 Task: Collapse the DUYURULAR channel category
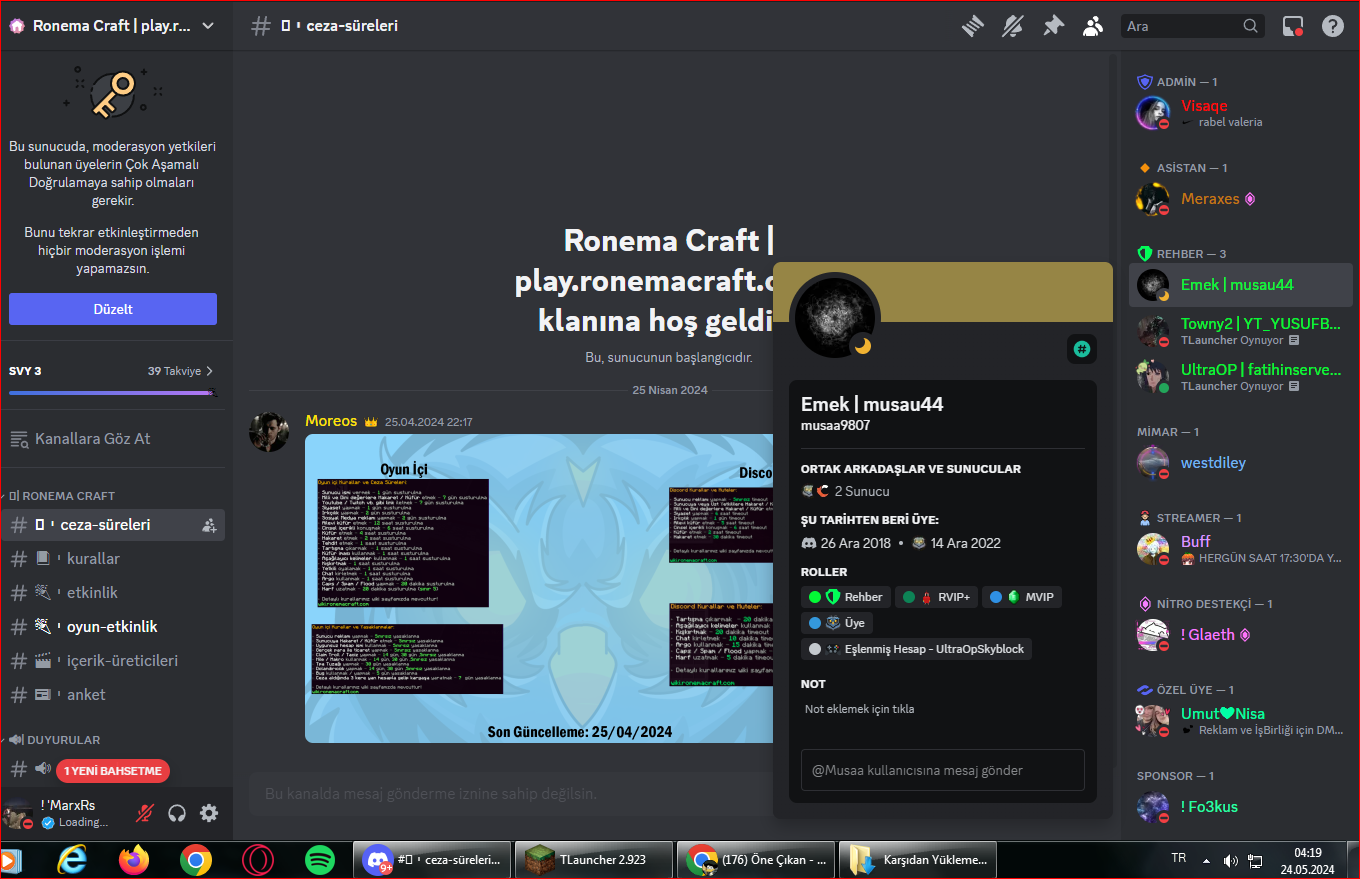click(55, 740)
